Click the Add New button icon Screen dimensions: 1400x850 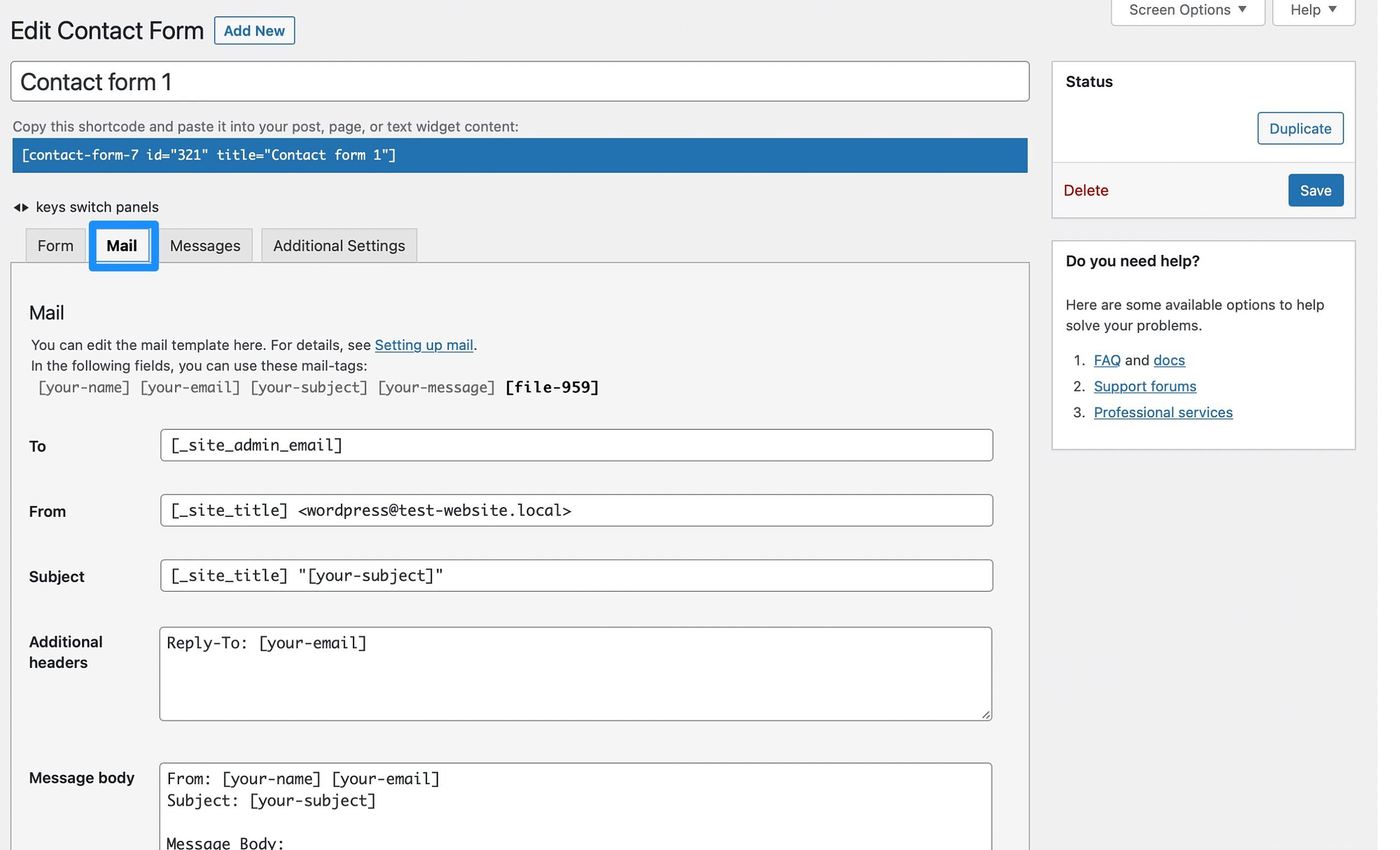click(x=254, y=30)
